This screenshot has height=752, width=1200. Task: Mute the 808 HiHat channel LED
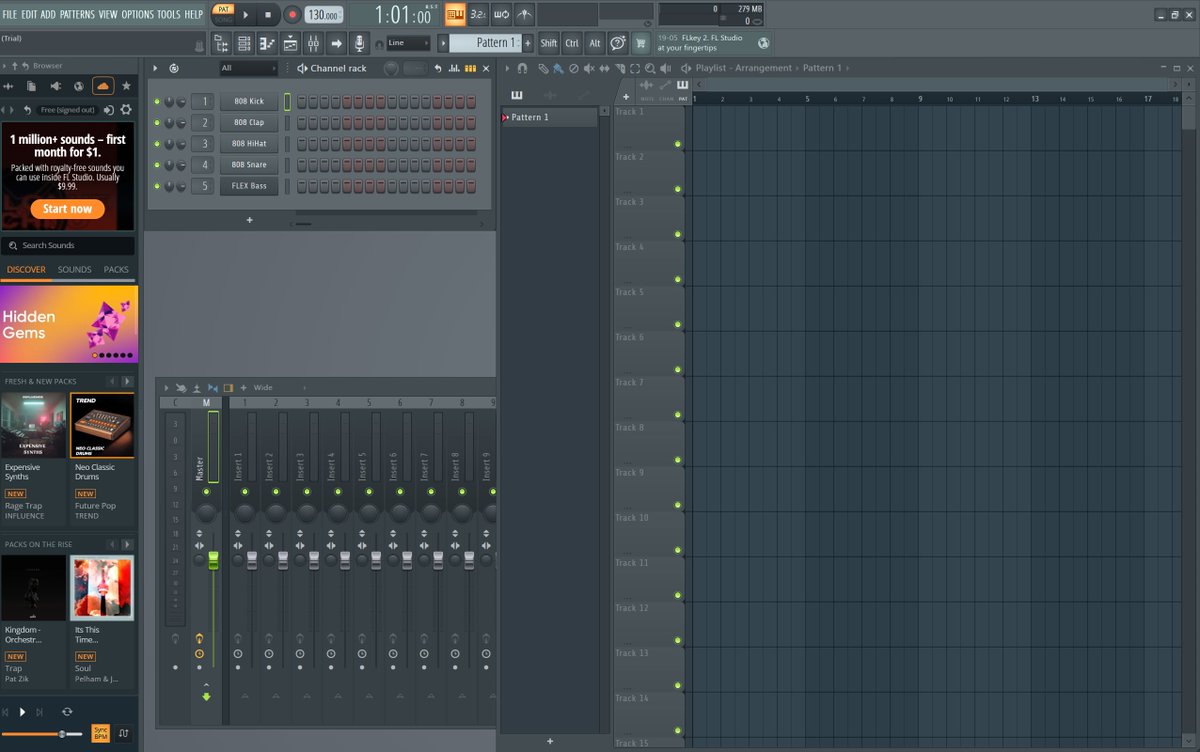coord(157,144)
